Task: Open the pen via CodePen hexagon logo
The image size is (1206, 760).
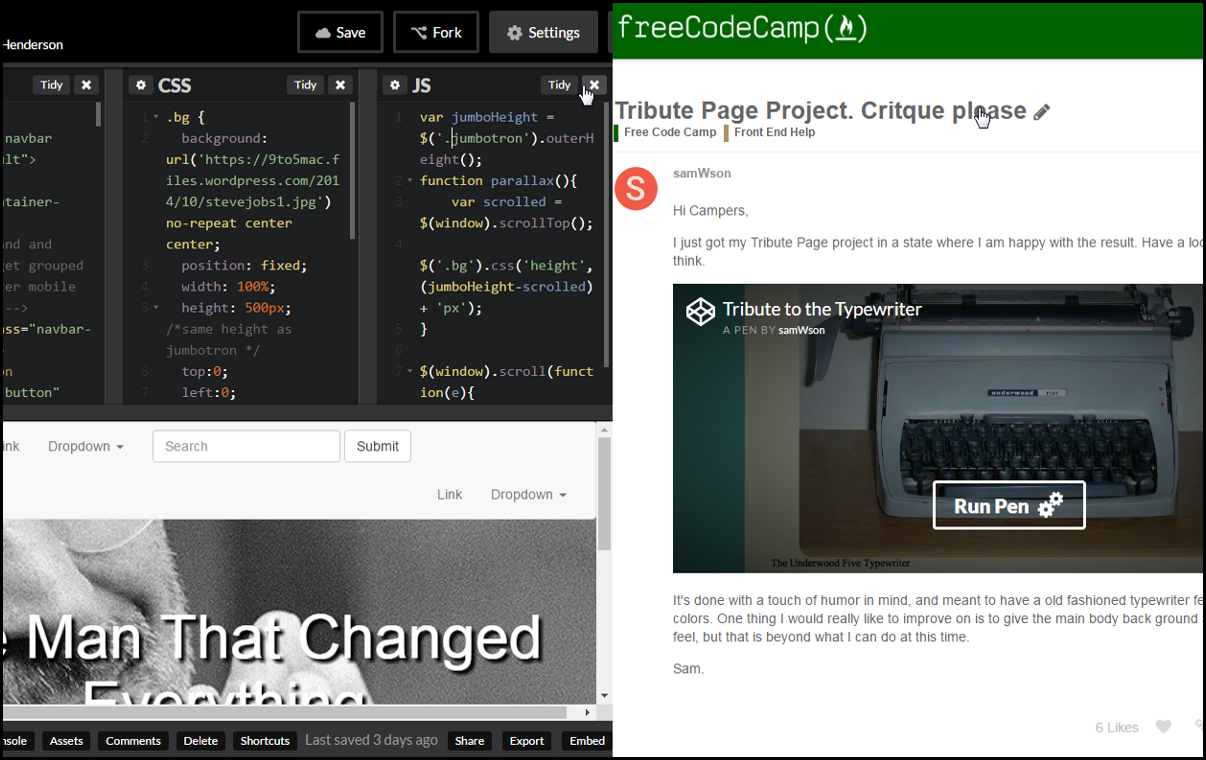Action: pyautogui.click(x=699, y=311)
